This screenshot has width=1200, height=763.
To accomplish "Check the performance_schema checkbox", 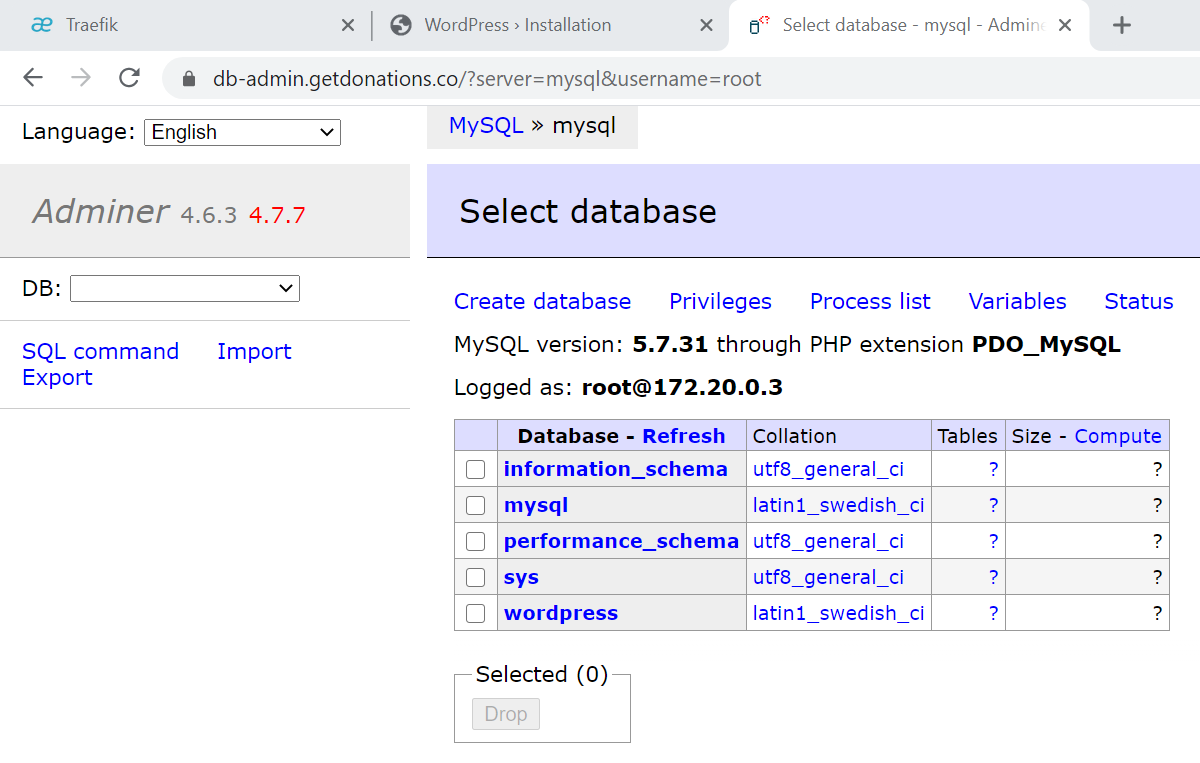I will (476, 541).
